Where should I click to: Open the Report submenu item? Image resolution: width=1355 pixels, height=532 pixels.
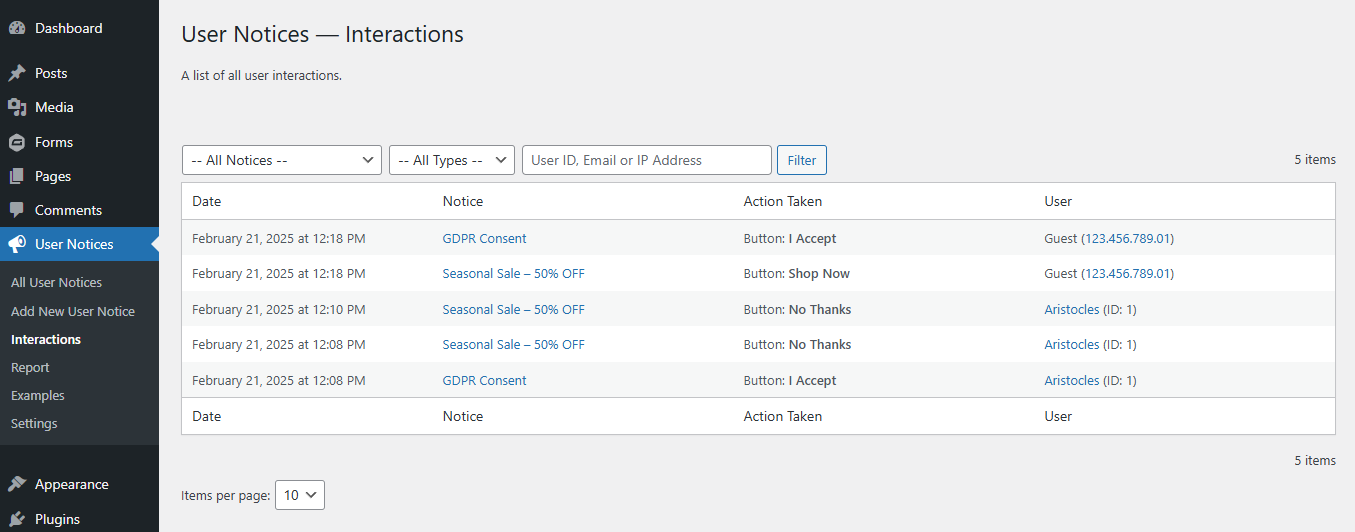[30, 367]
